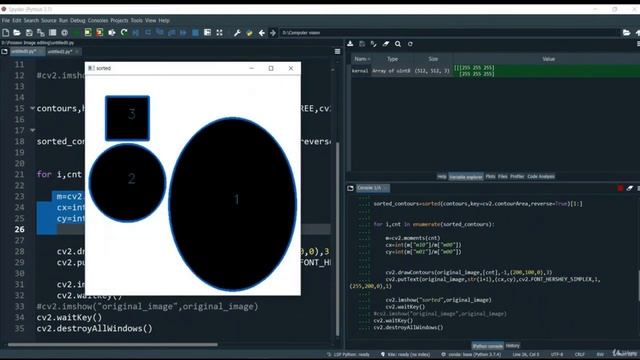Refresh the variable list
This screenshot has height=360, width=640.
[410, 44]
